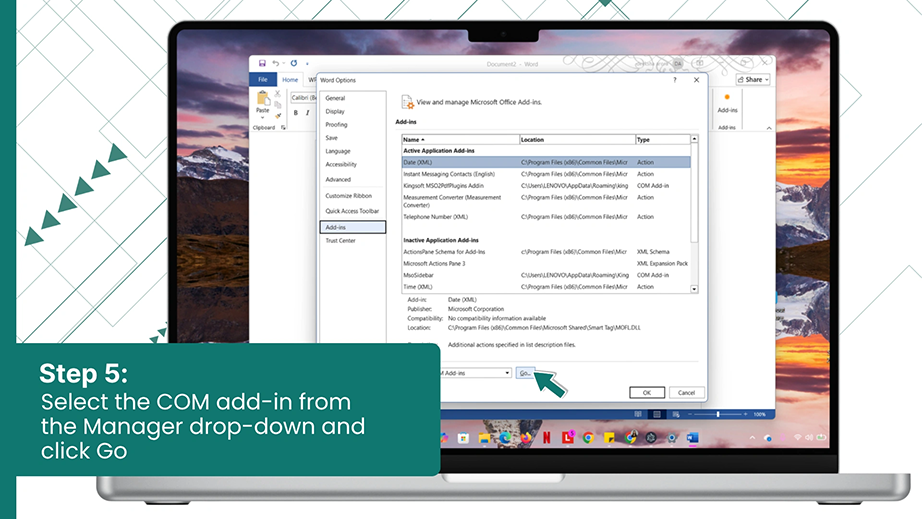This screenshot has height=519, width=922.
Task: Select the Add-ins category in Word Options
Action: click(353, 227)
